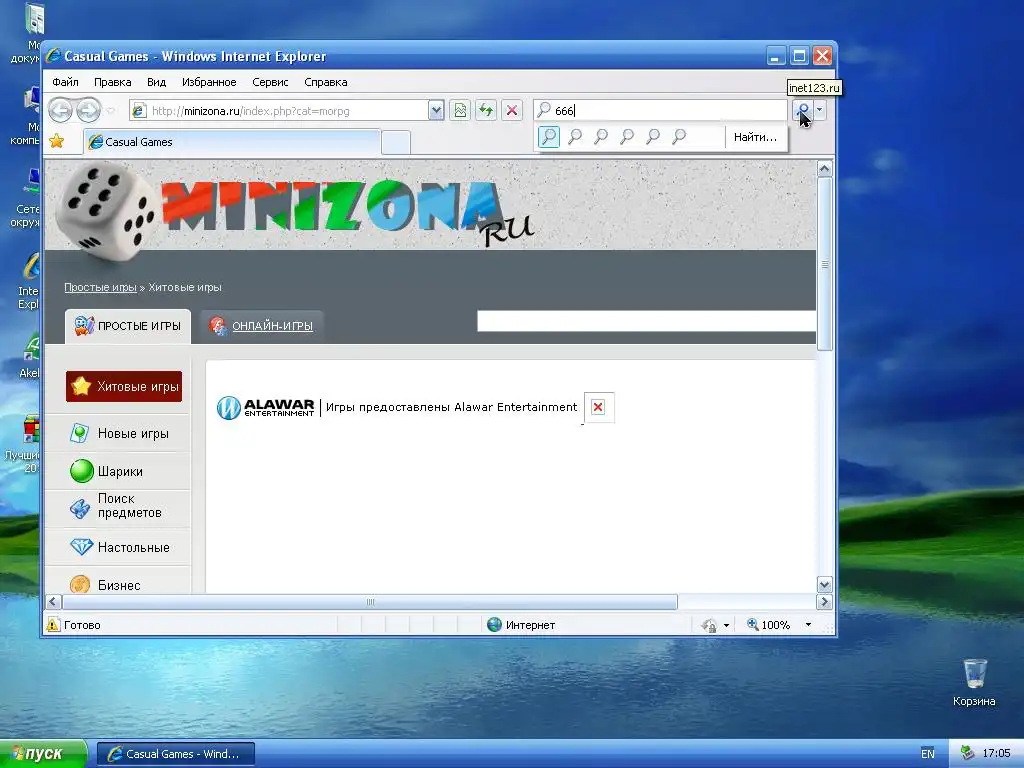Select the Хитовые игры category
The height and width of the screenshot is (768, 1024).
[124, 387]
